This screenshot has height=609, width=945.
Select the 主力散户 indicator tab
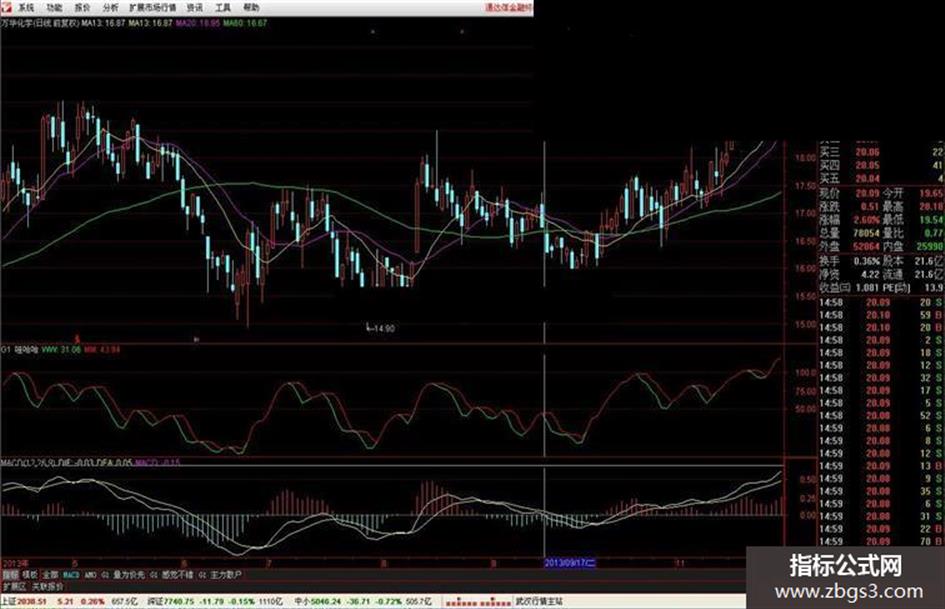pyautogui.click(x=226, y=575)
